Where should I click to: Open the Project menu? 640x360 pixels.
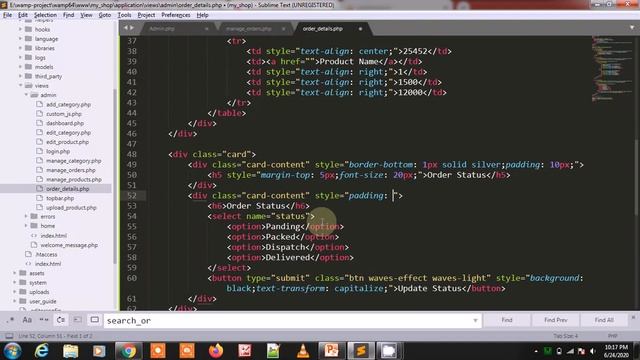point(146,15)
